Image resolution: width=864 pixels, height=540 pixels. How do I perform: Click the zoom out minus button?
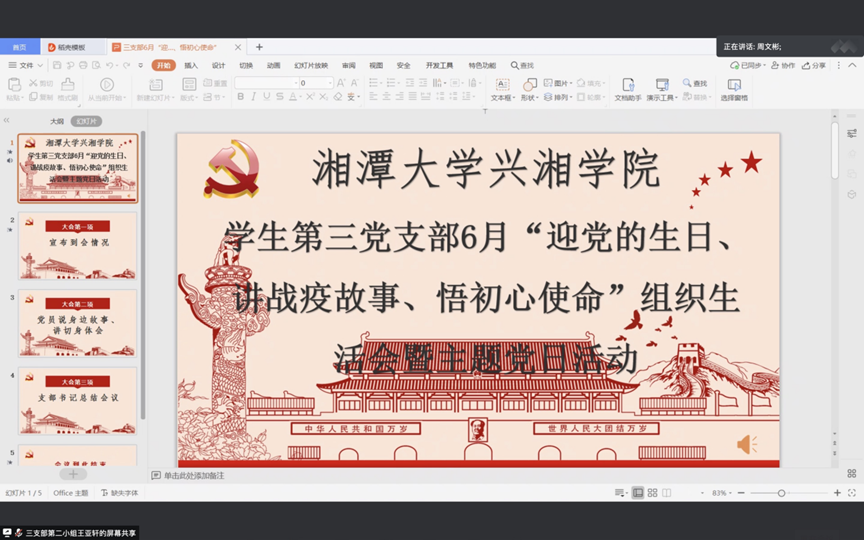coord(741,493)
